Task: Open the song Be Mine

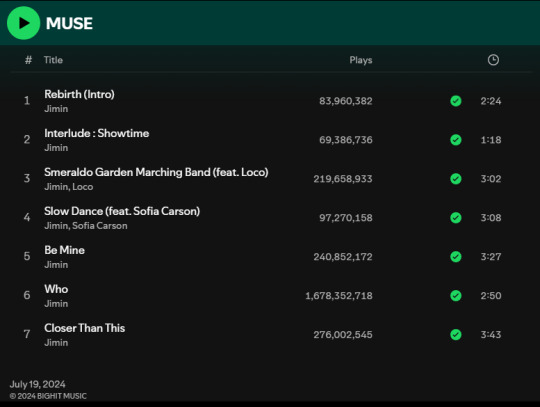Action: tap(64, 250)
